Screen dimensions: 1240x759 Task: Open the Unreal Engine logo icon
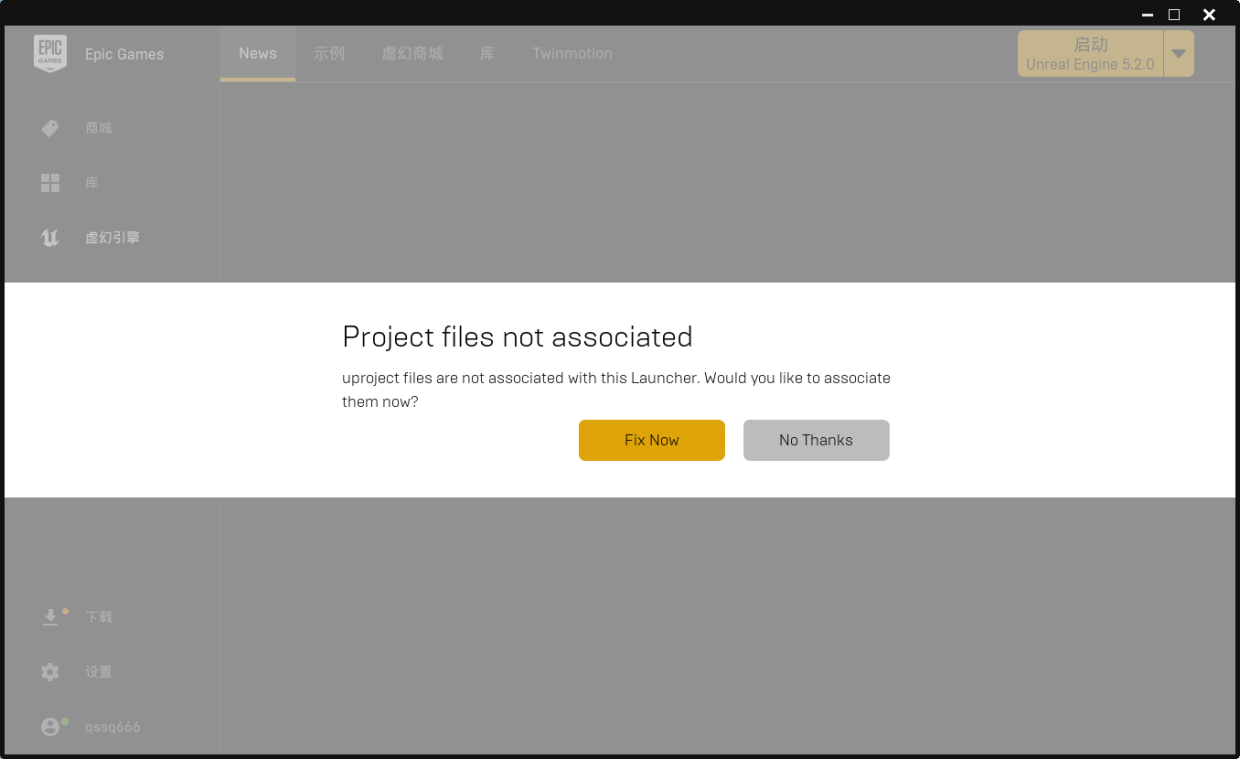(50, 238)
